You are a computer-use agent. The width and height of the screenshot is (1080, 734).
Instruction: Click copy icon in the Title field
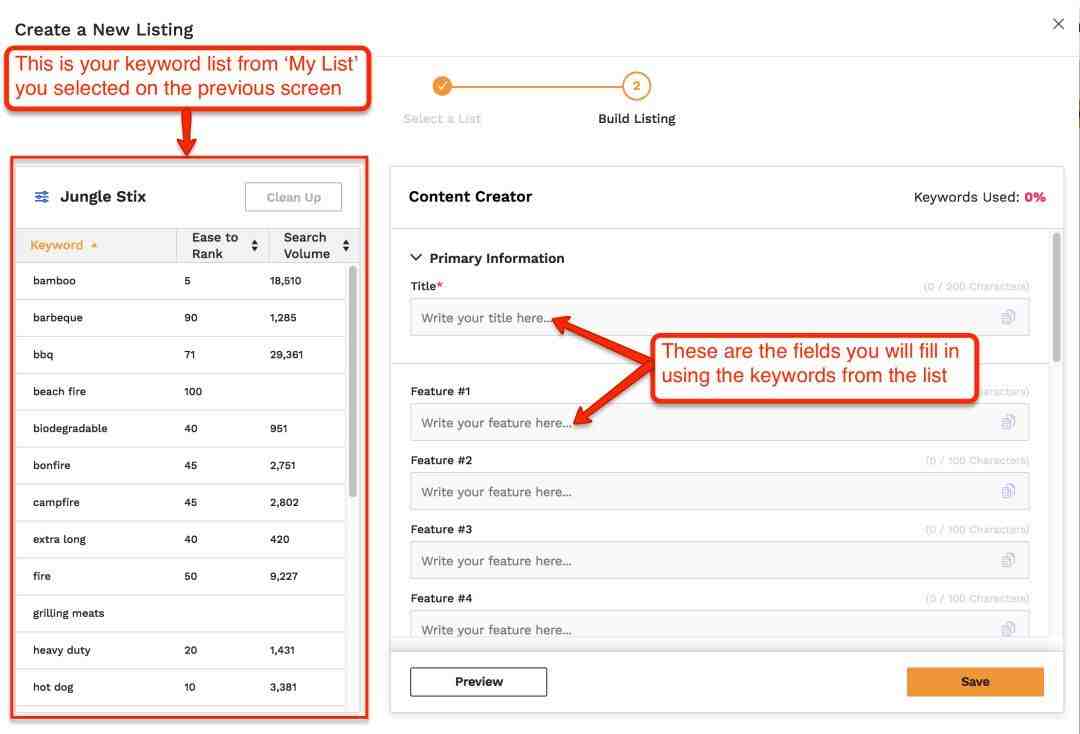1008,318
